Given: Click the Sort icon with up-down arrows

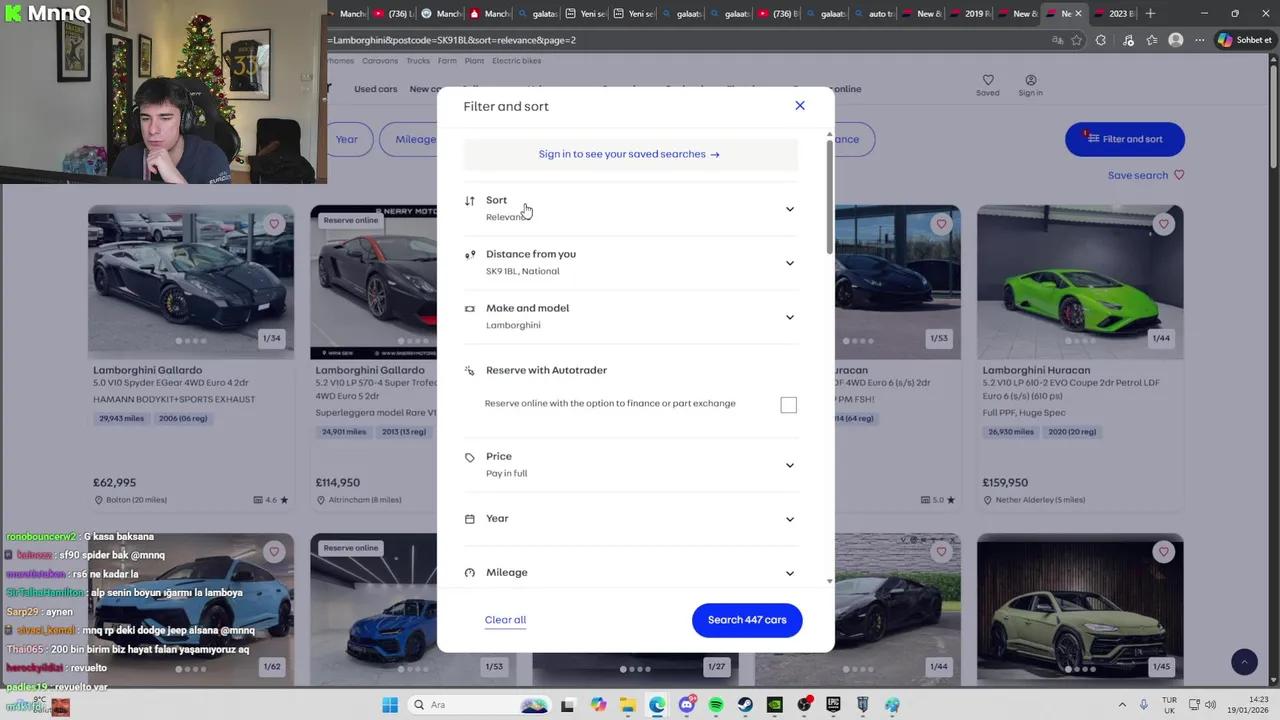Looking at the screenshot, I should point(469,201).
